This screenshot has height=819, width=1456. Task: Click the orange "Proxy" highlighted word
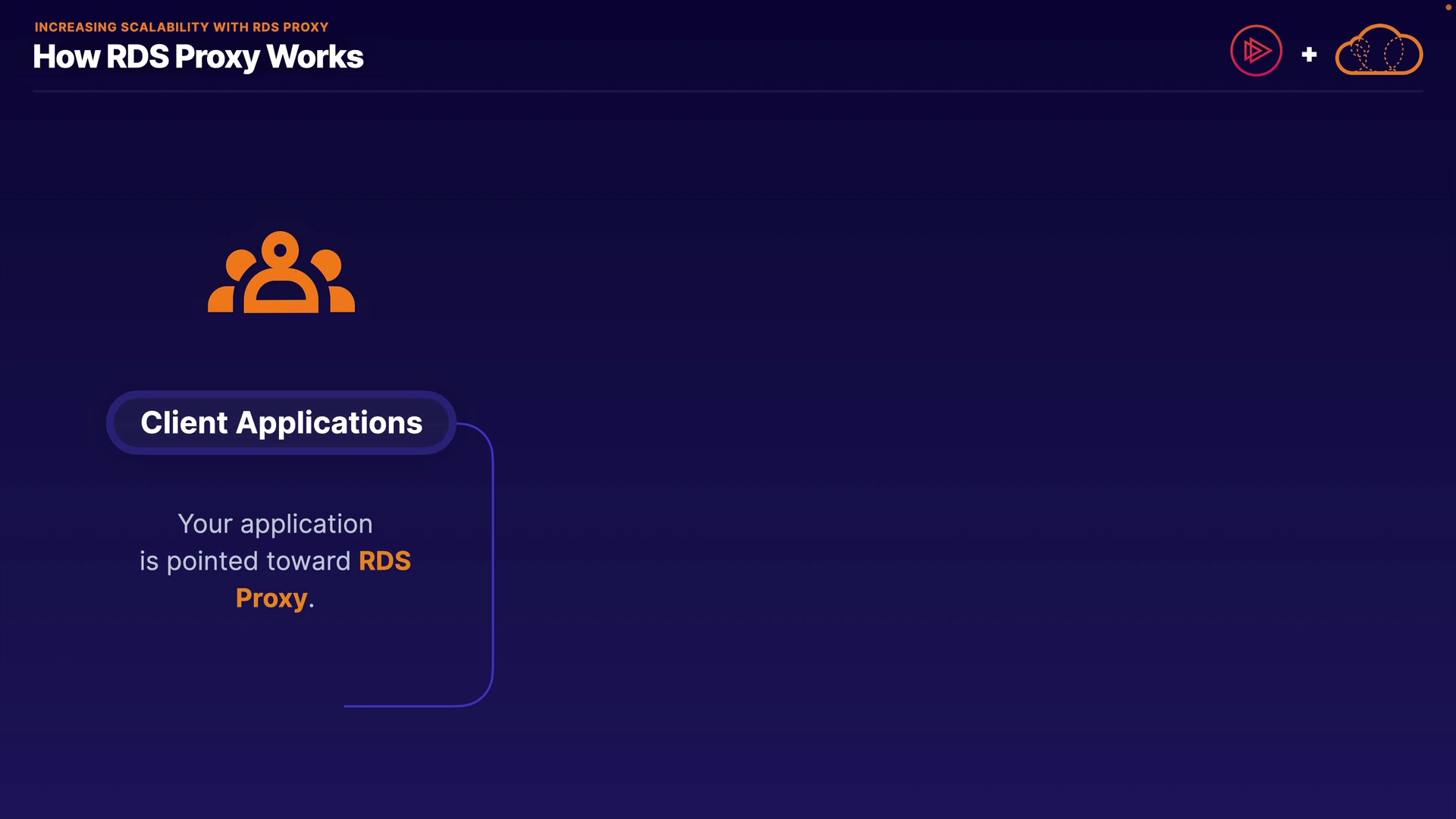271,598
